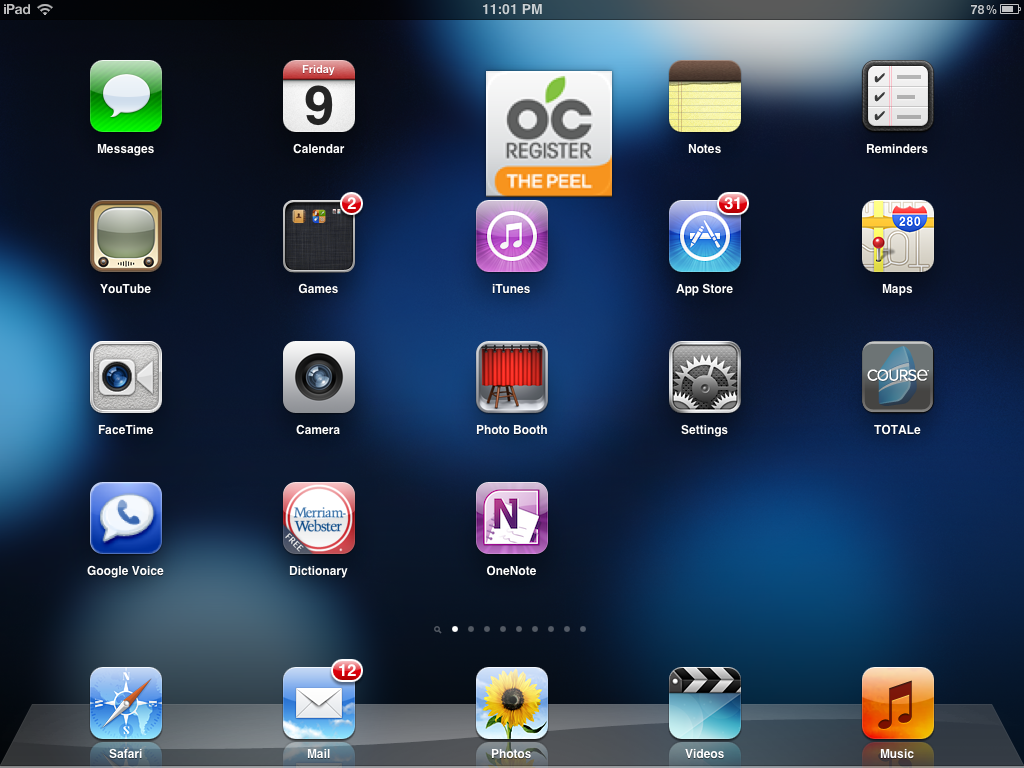1024x768 pixels.
Task: Launch Google Voice
Action: [125, 518]
